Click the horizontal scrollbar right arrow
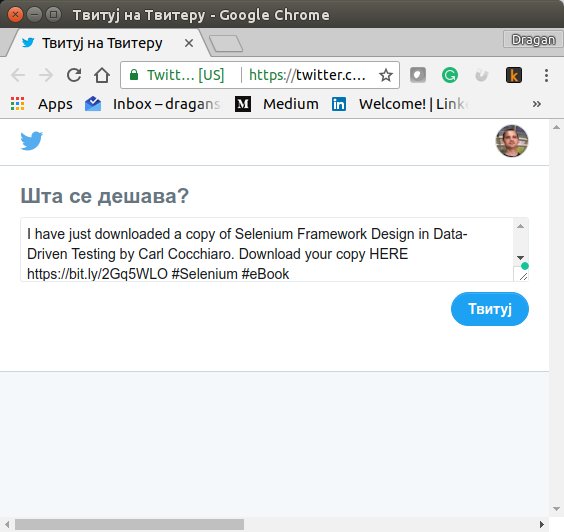The image size is (564, 532). [x=542, y=524]
